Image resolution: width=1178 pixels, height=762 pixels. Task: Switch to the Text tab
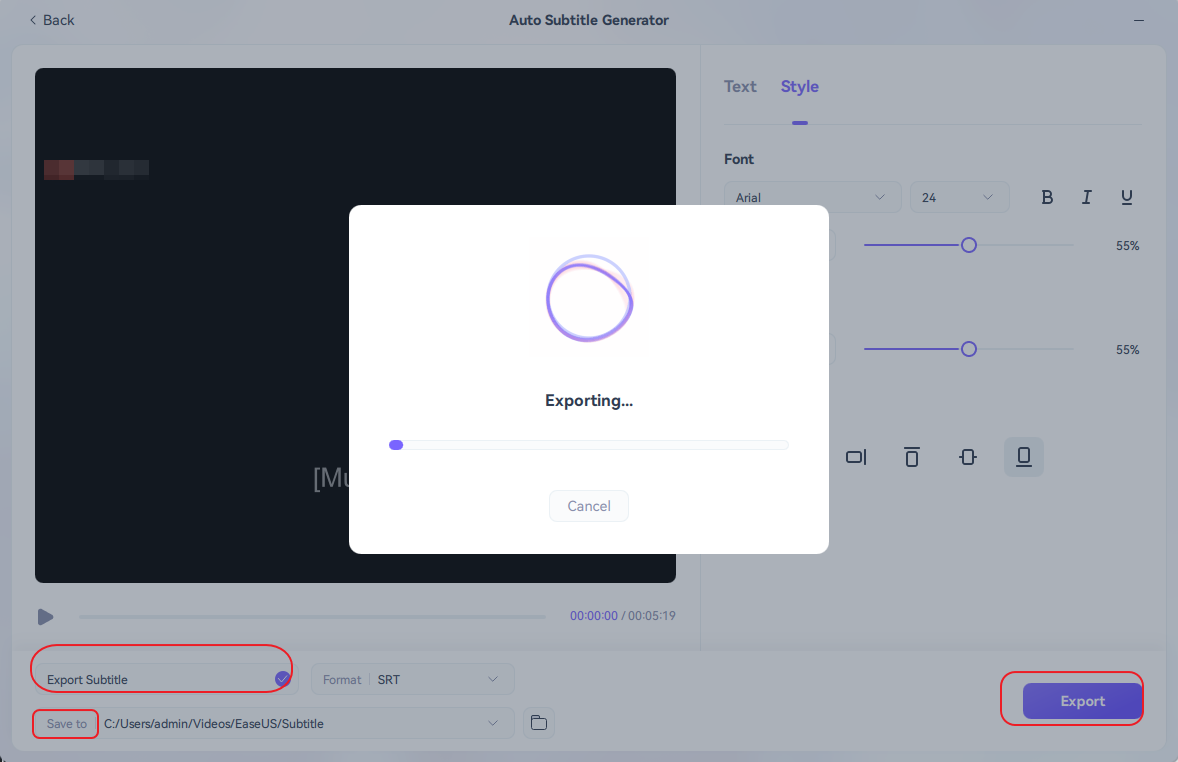[740, 87]
